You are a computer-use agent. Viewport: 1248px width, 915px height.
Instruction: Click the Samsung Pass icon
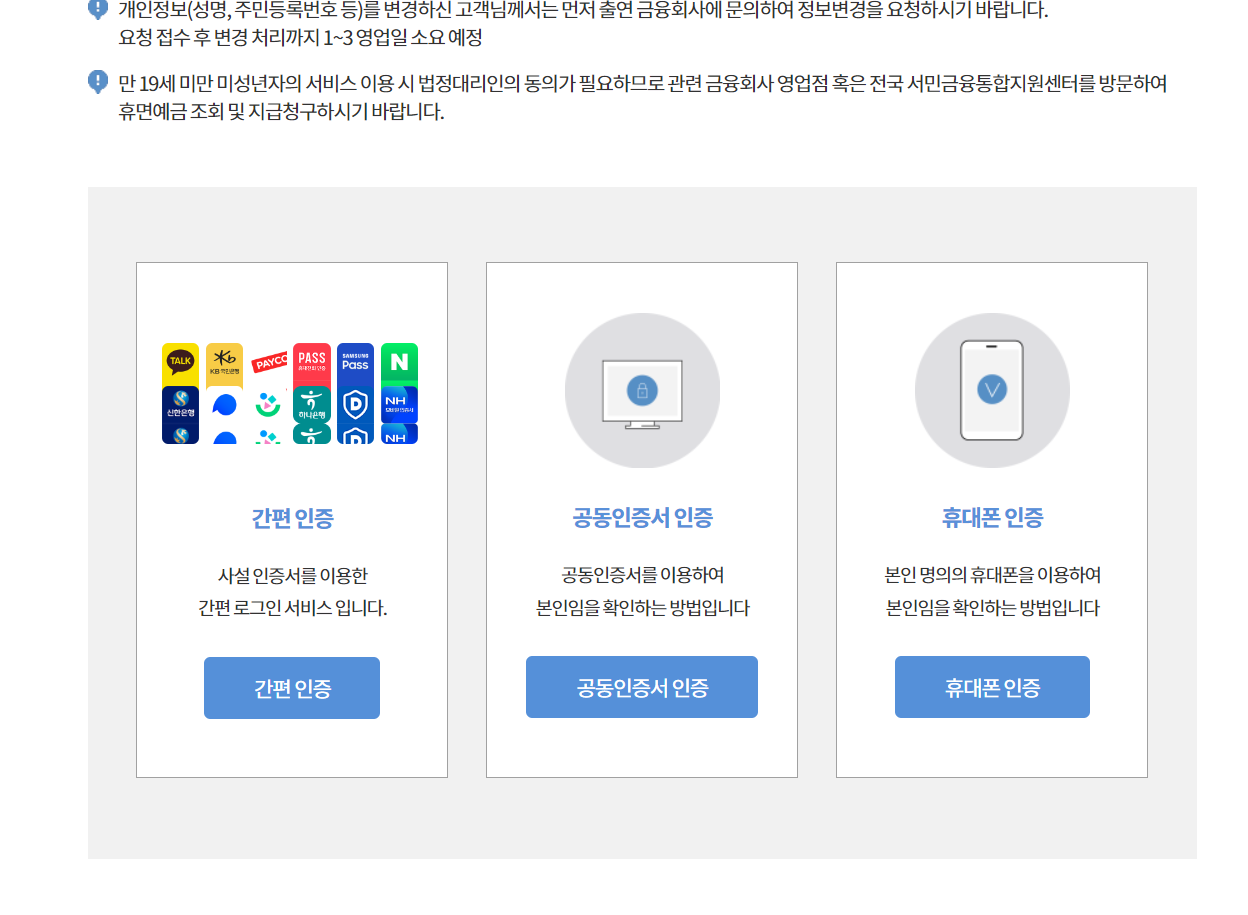[355, 362]
